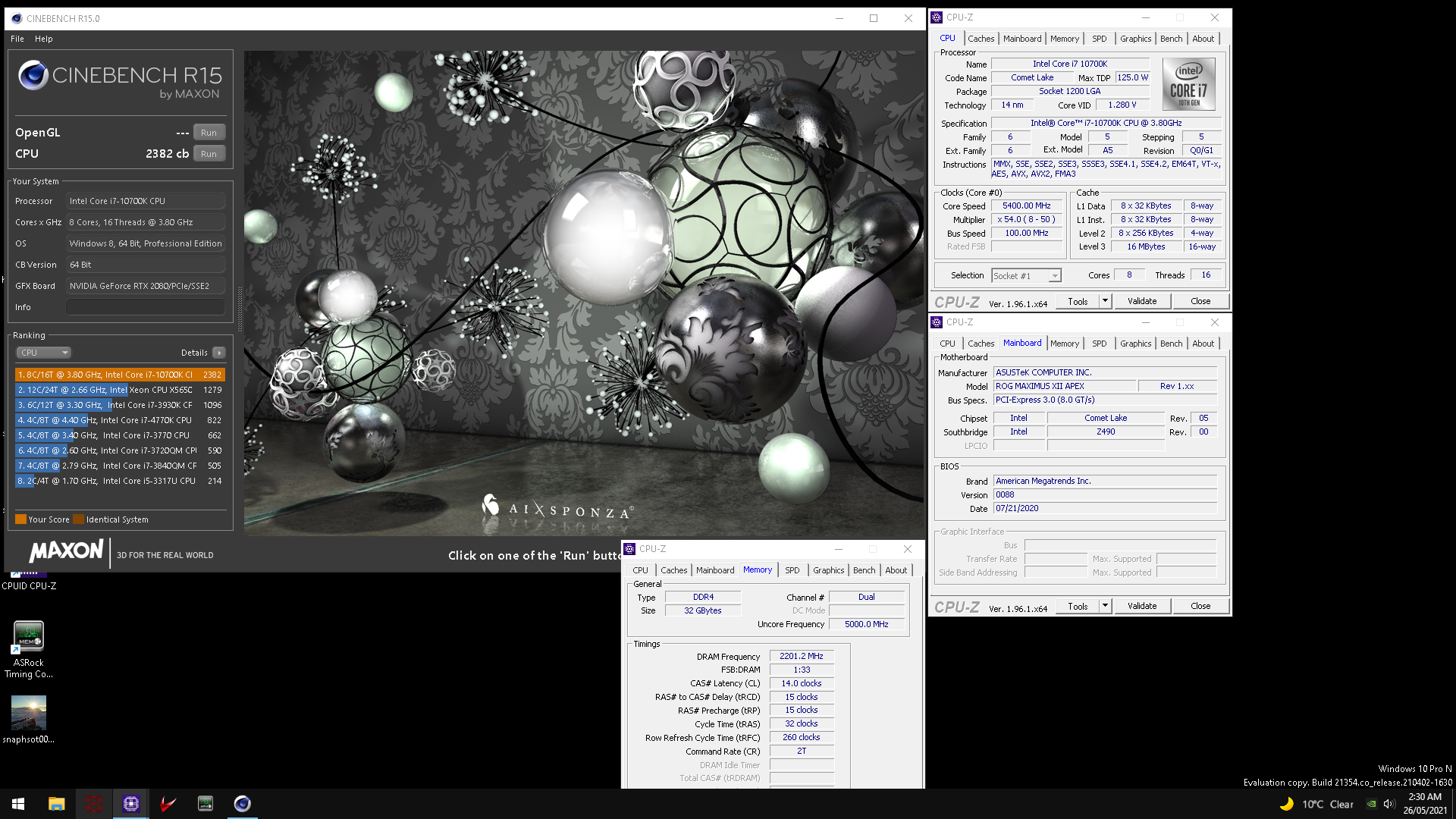The image size is (1456, 819).
Task: Open the red checkmark taskbar app
Action: click(168, 804)
